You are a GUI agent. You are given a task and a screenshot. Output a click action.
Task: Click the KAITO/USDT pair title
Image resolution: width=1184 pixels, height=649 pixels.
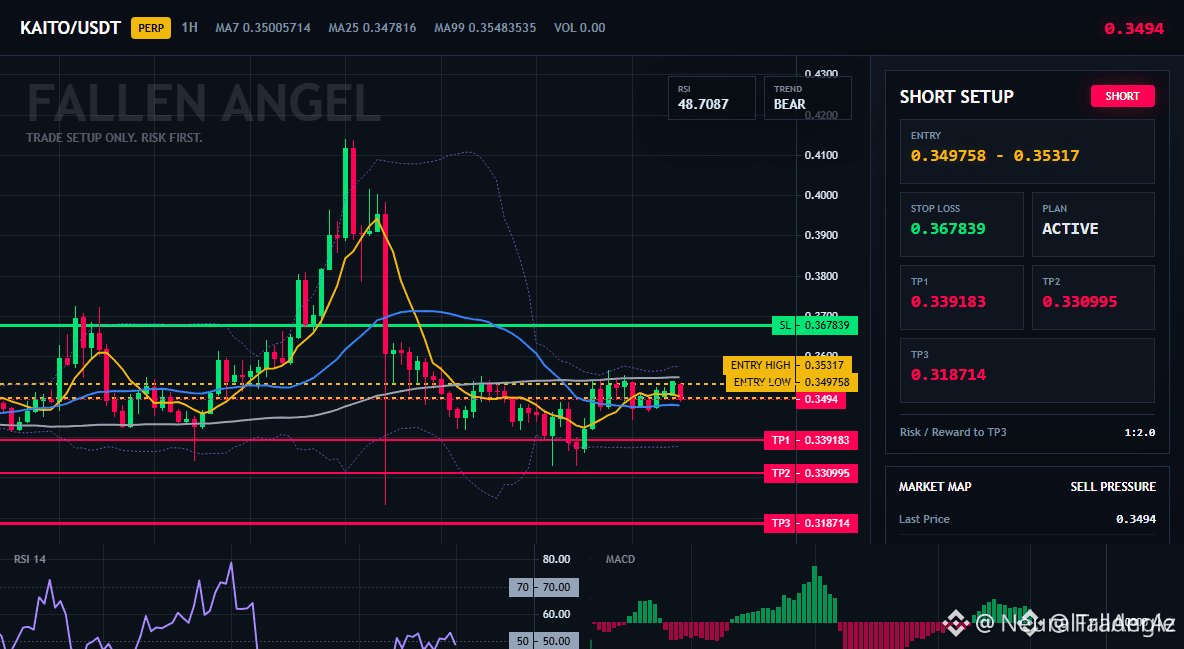click(70, 28)
